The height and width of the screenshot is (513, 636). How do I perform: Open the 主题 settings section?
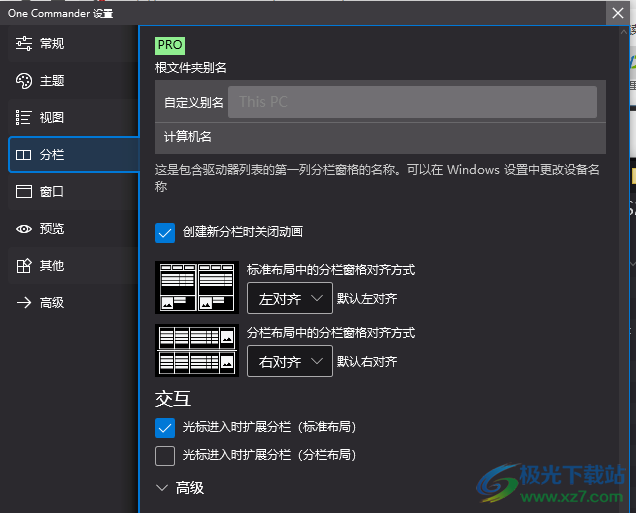click(x=73, y=81)
